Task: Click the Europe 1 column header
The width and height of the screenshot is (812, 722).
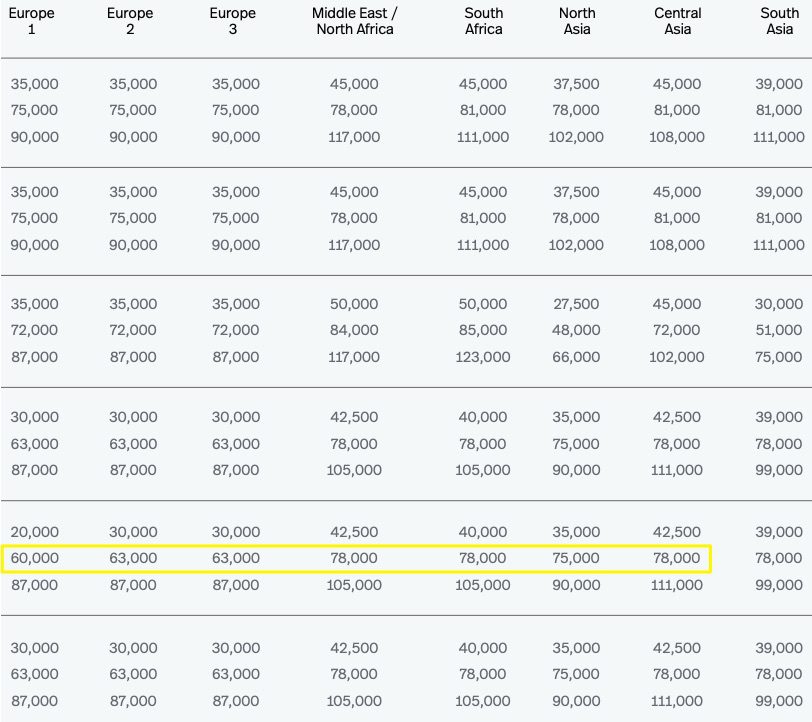Action: 32,21
